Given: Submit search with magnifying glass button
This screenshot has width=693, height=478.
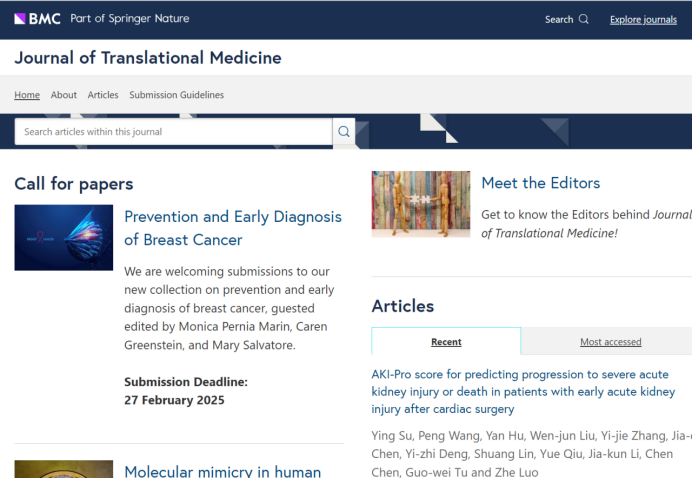Looking at the screenshot, I should (x=344, y=132).
